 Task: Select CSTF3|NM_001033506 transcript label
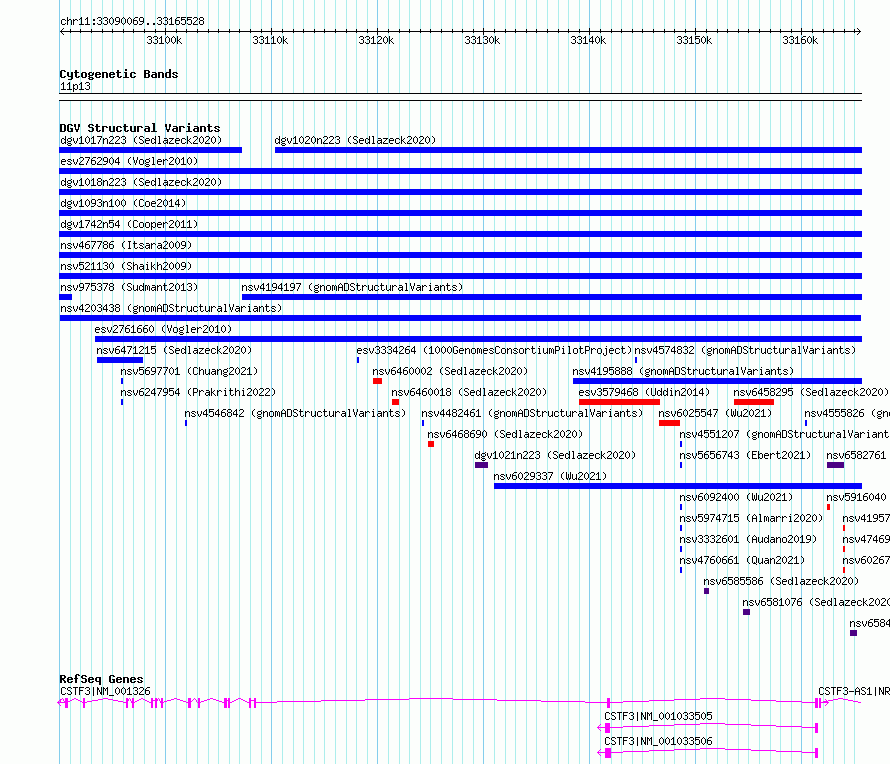tap(658, 741)
